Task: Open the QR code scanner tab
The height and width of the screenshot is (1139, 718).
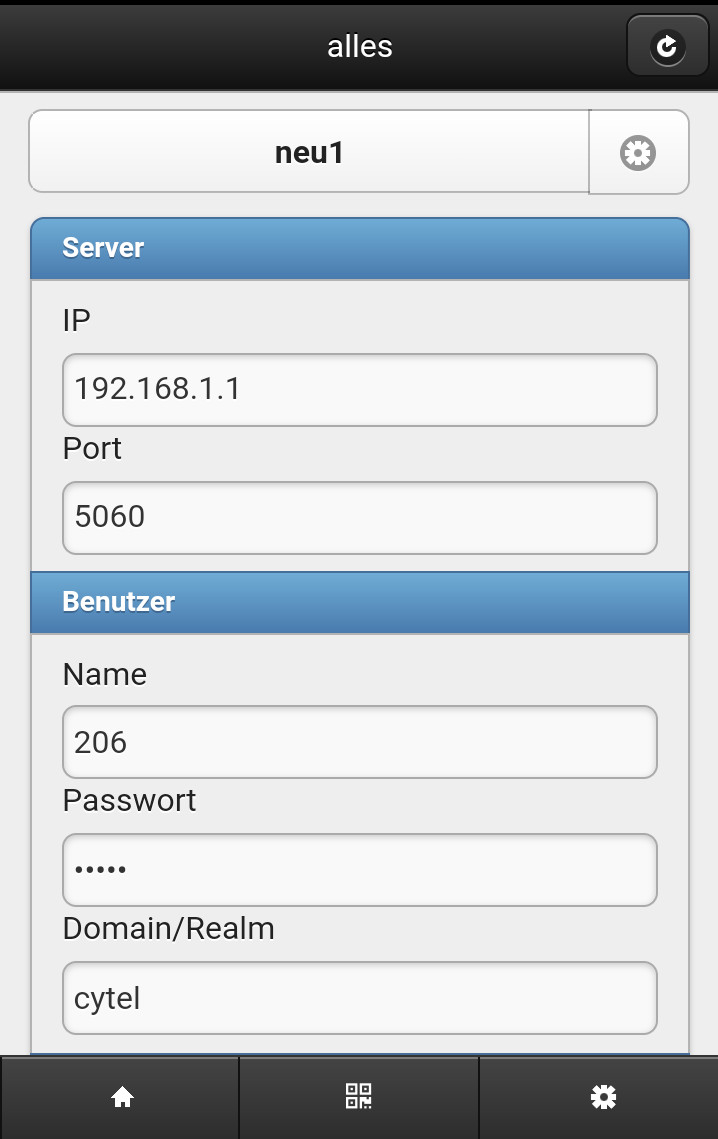Action: (x=358, y=1097)
